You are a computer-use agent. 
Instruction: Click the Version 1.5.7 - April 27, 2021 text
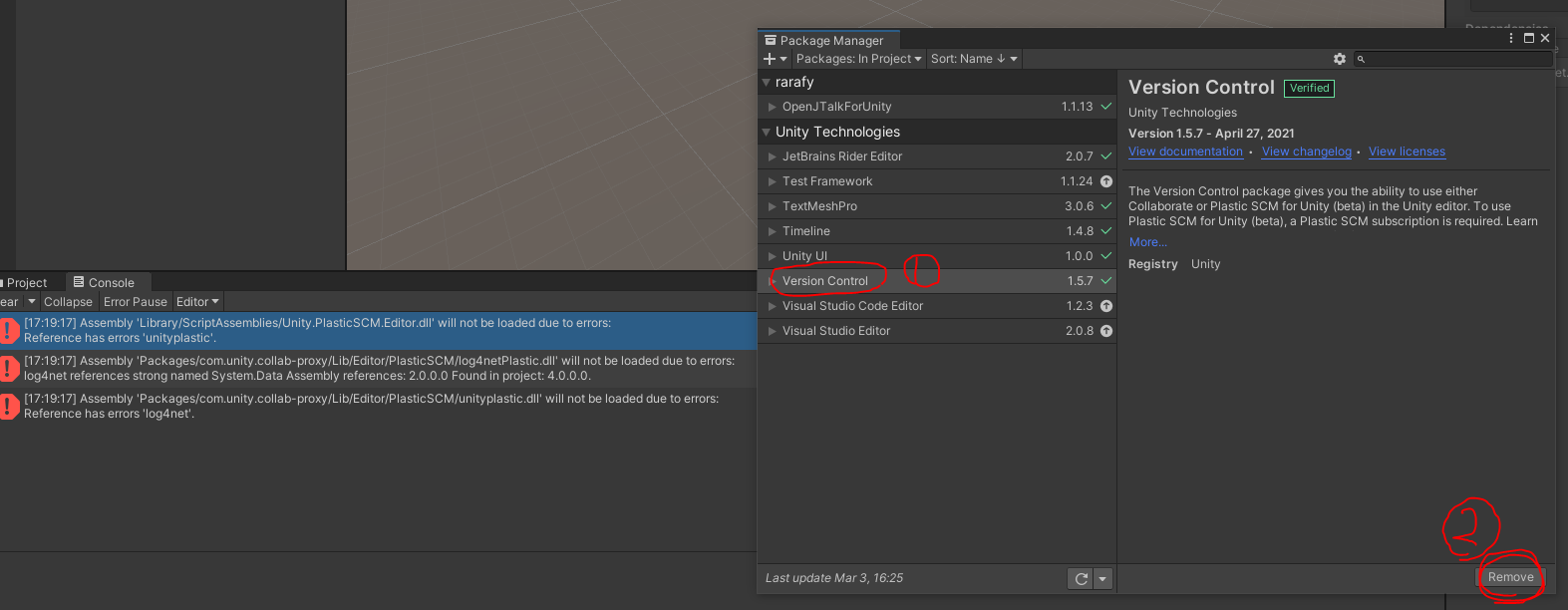[x=1211, y=134]
